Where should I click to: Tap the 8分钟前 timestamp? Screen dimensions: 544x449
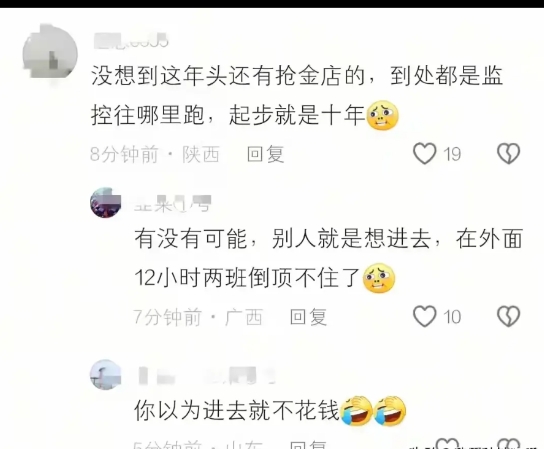pyautogui.click(x=124, y=154)
